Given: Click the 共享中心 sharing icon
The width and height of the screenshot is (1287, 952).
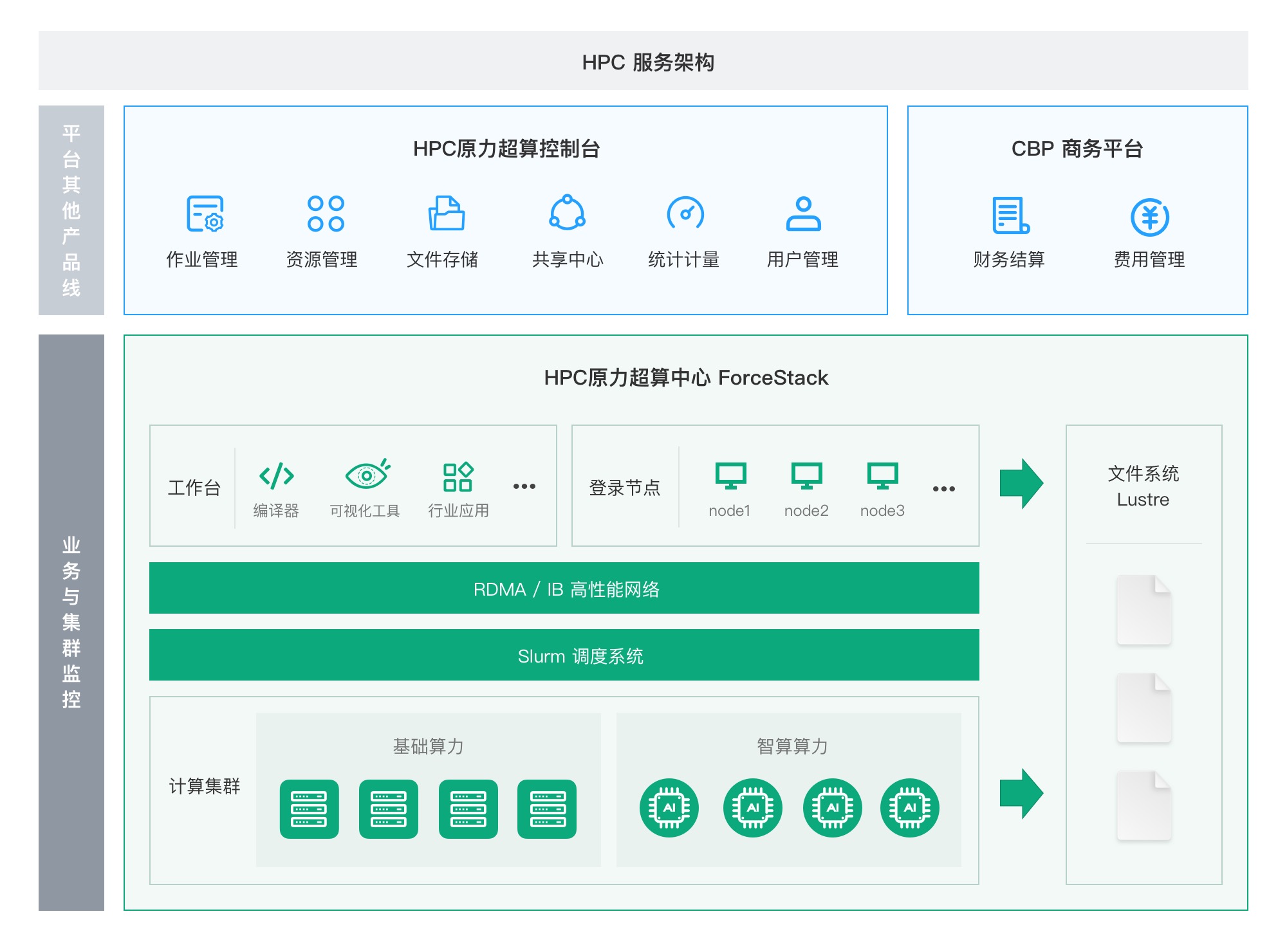Looking at the screenshot, I should coord(567,212).
